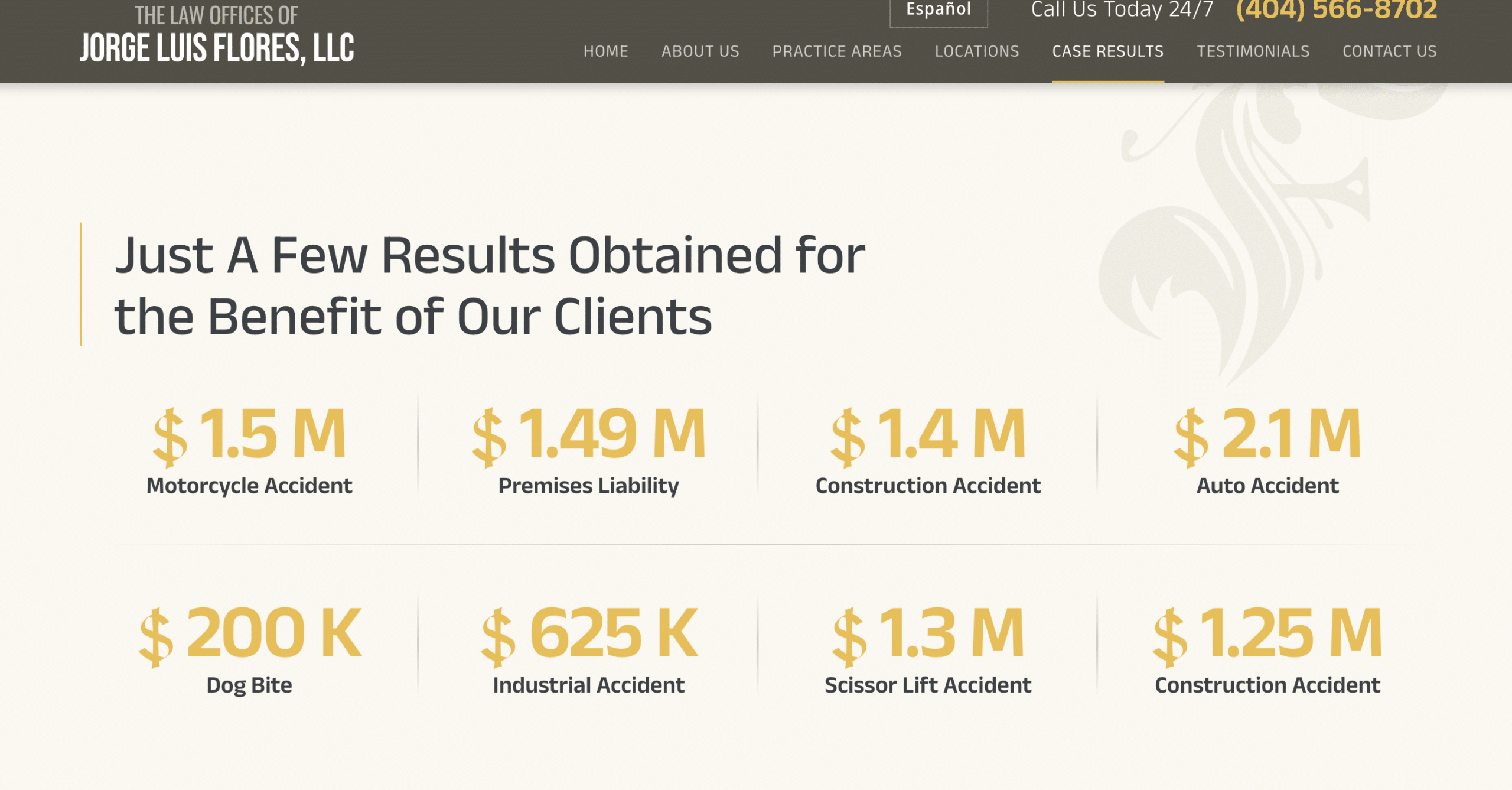This screenshot has height=790, width=1512.
Task: Select the $1.3 M Scissor Lift Accident result
Action: click(927, 648)
